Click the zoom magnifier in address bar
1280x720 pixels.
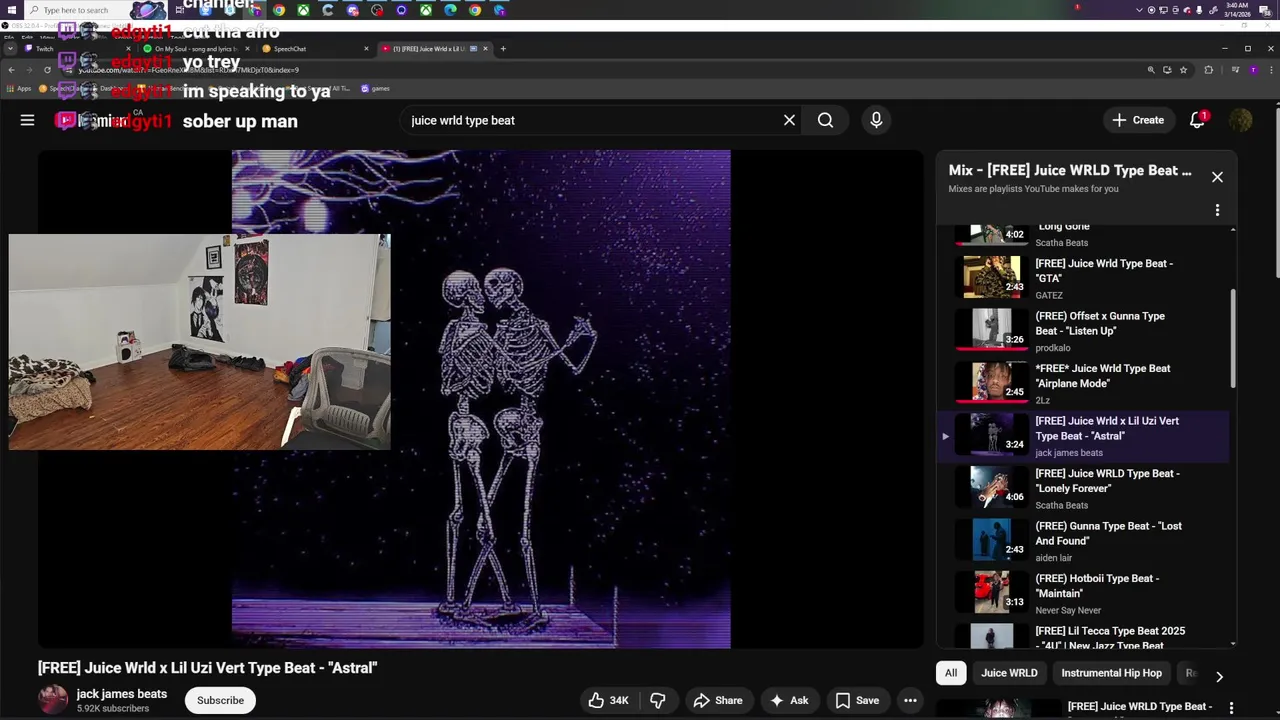click(x=1151, y=70)
